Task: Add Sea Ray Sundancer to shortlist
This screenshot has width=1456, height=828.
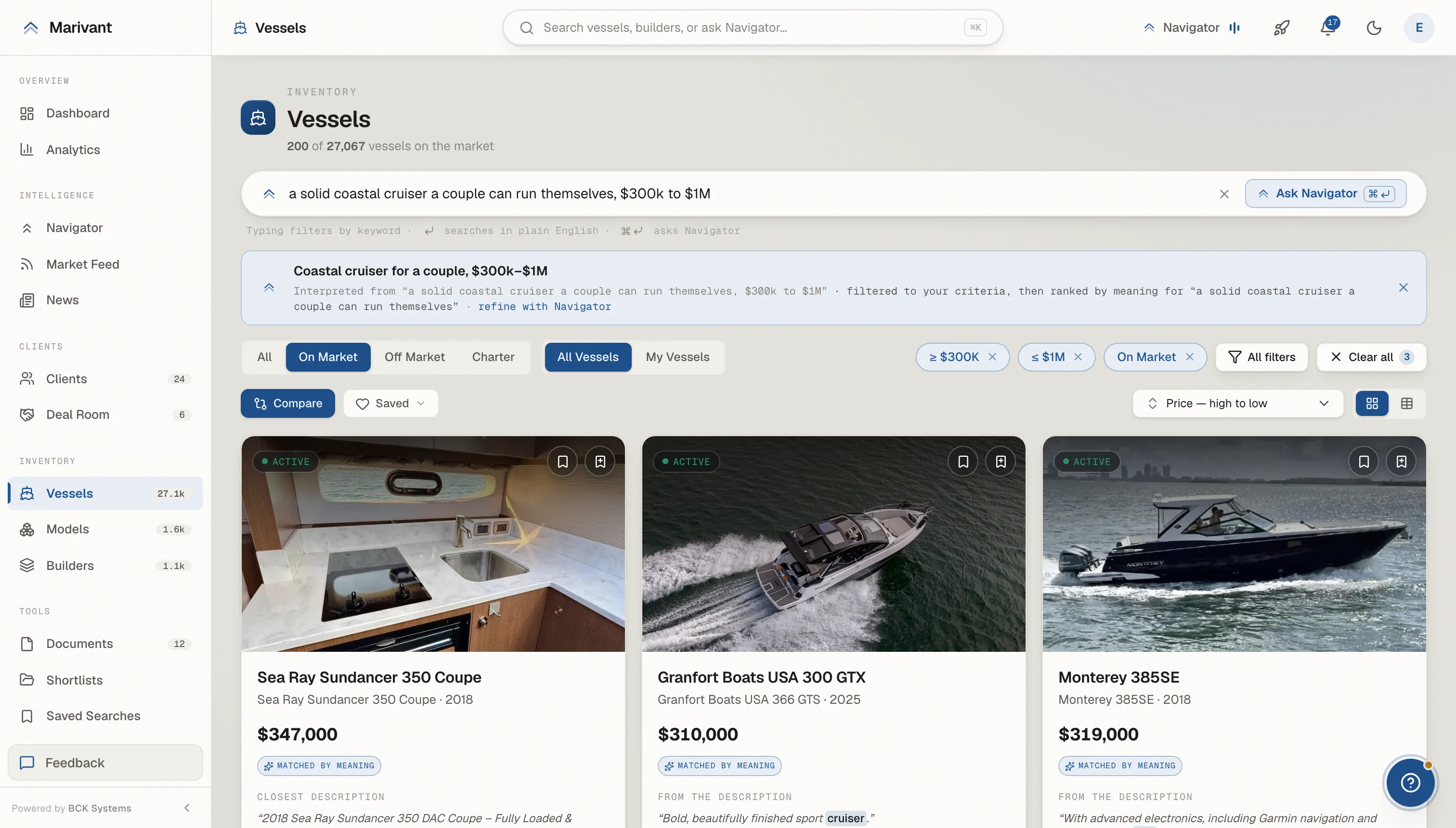Action: click(x=600, y=462)
